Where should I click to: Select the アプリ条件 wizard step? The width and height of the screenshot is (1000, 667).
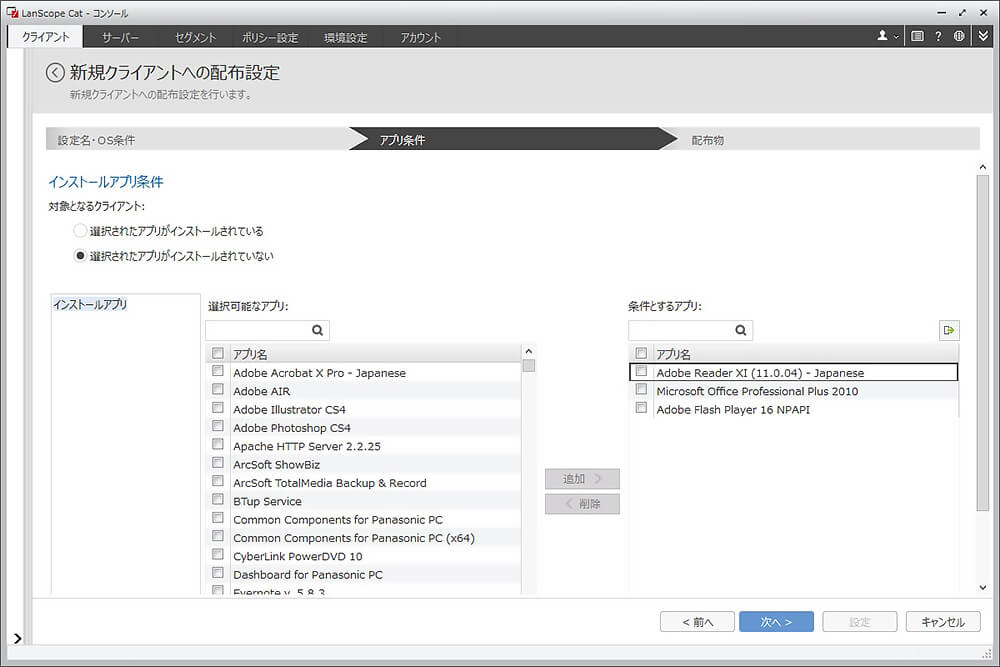point(513,140)
